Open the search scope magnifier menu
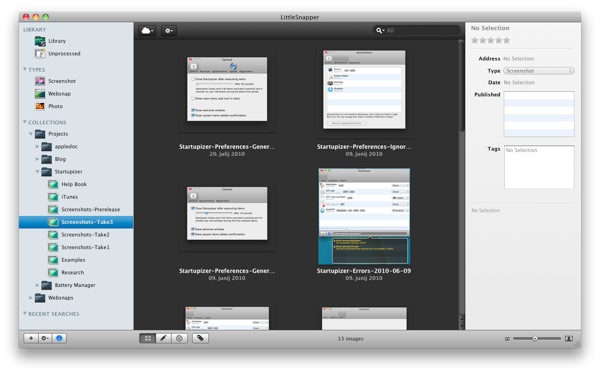 pos(380,30)
